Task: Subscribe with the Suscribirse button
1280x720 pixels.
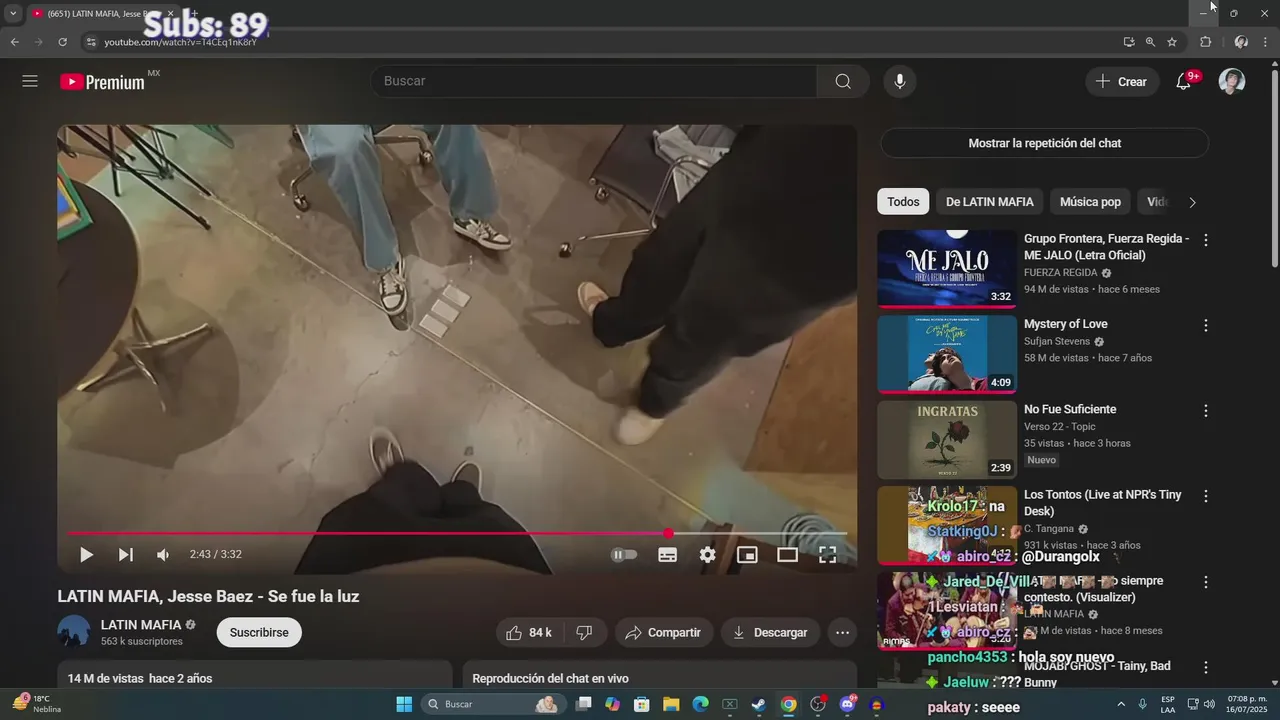Action: (x=259, y=632)
